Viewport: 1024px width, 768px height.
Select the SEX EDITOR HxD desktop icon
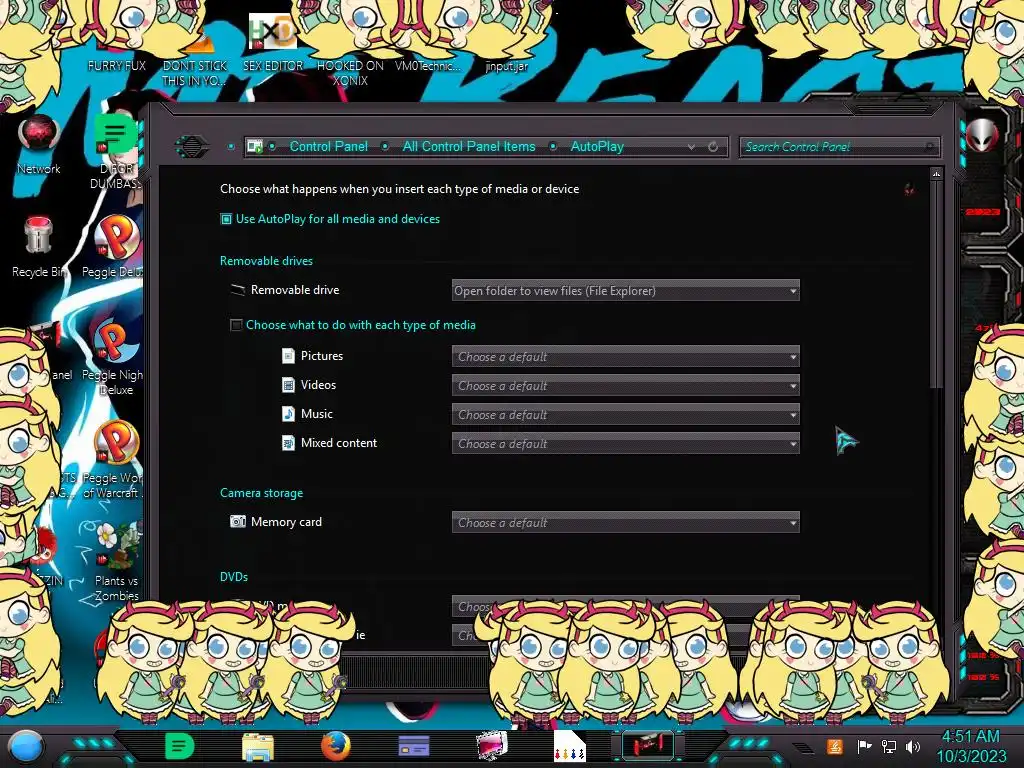pyautogui.click(x=272, y=44)
